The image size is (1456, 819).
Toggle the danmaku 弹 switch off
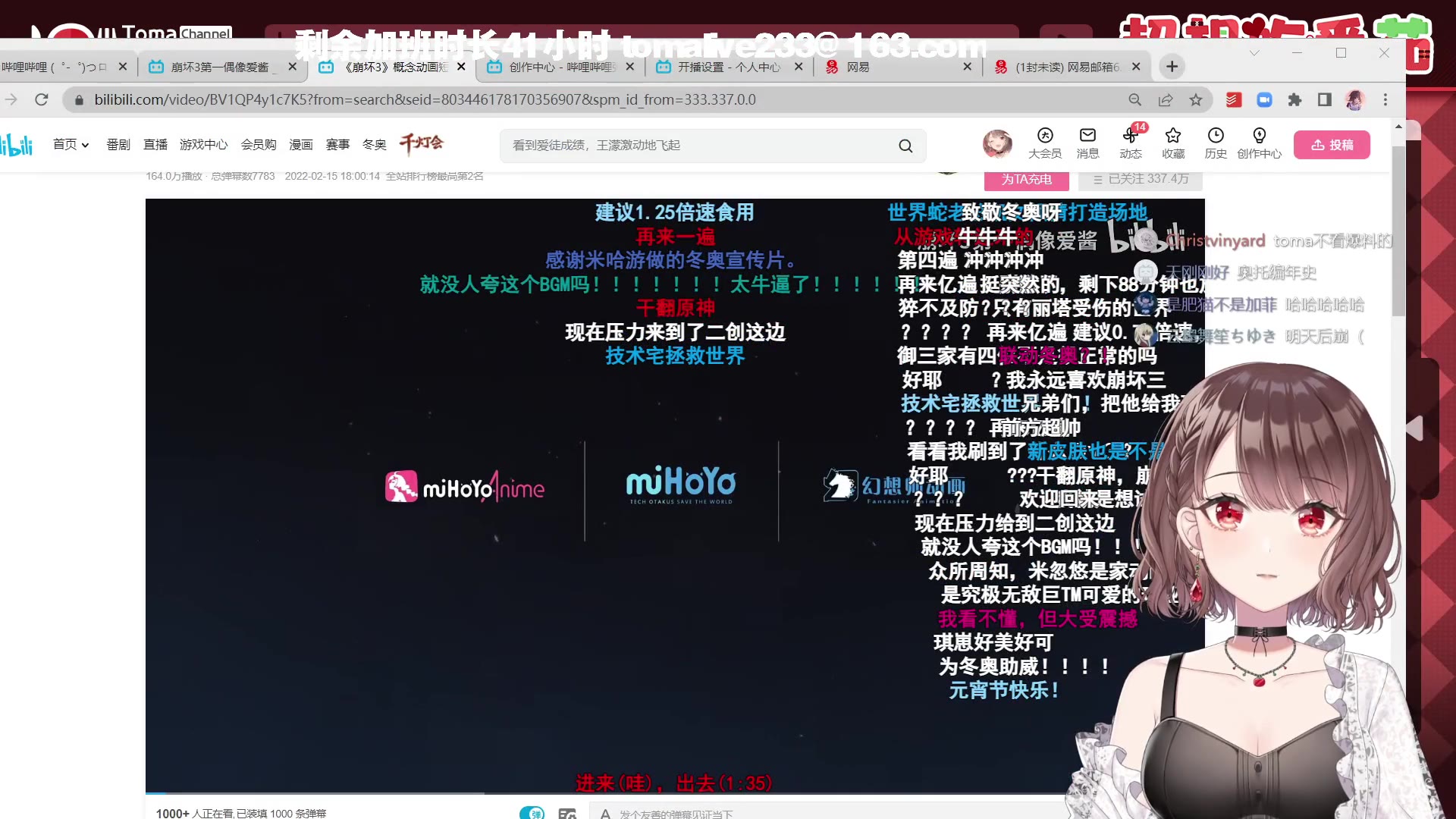pyautogui.click(x=532, y=813)
